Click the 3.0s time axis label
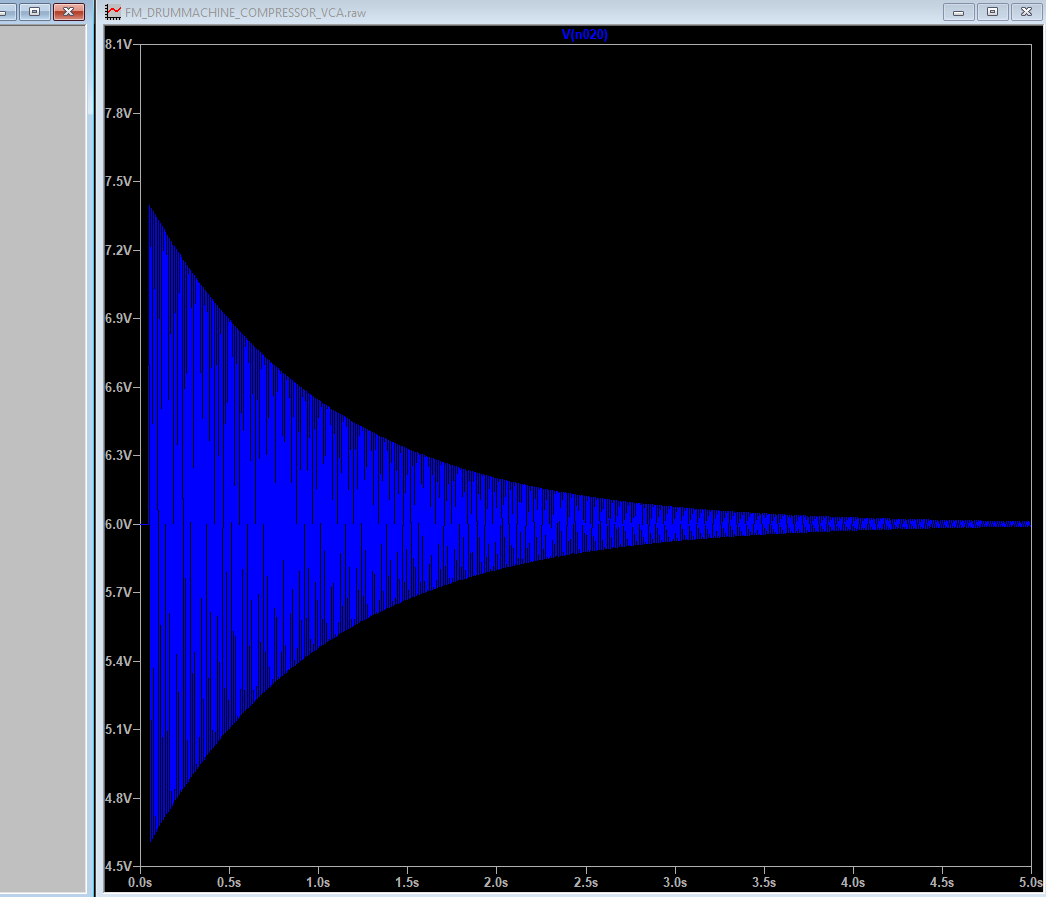Viewport: 1046px width, 897px height. click(675, 882)
